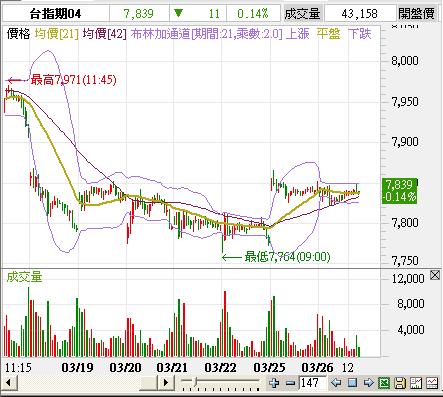Image resolution: width=443 pixels, height=397 pixels.
Task: Click the blue left arrow icon
Action: pyautogui.click(x=336, y=382)
